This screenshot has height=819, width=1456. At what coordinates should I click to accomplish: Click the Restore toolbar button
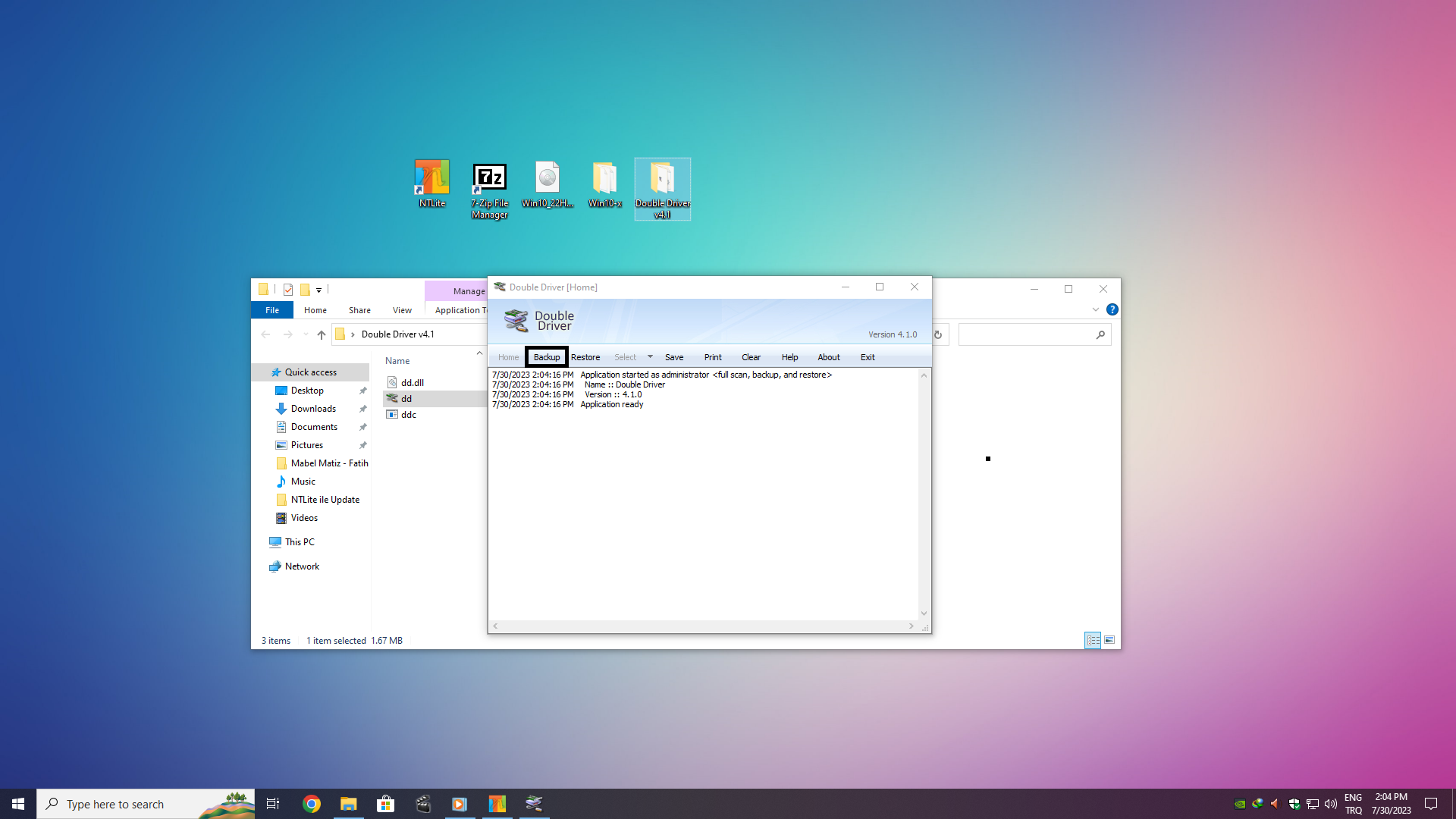585,357
